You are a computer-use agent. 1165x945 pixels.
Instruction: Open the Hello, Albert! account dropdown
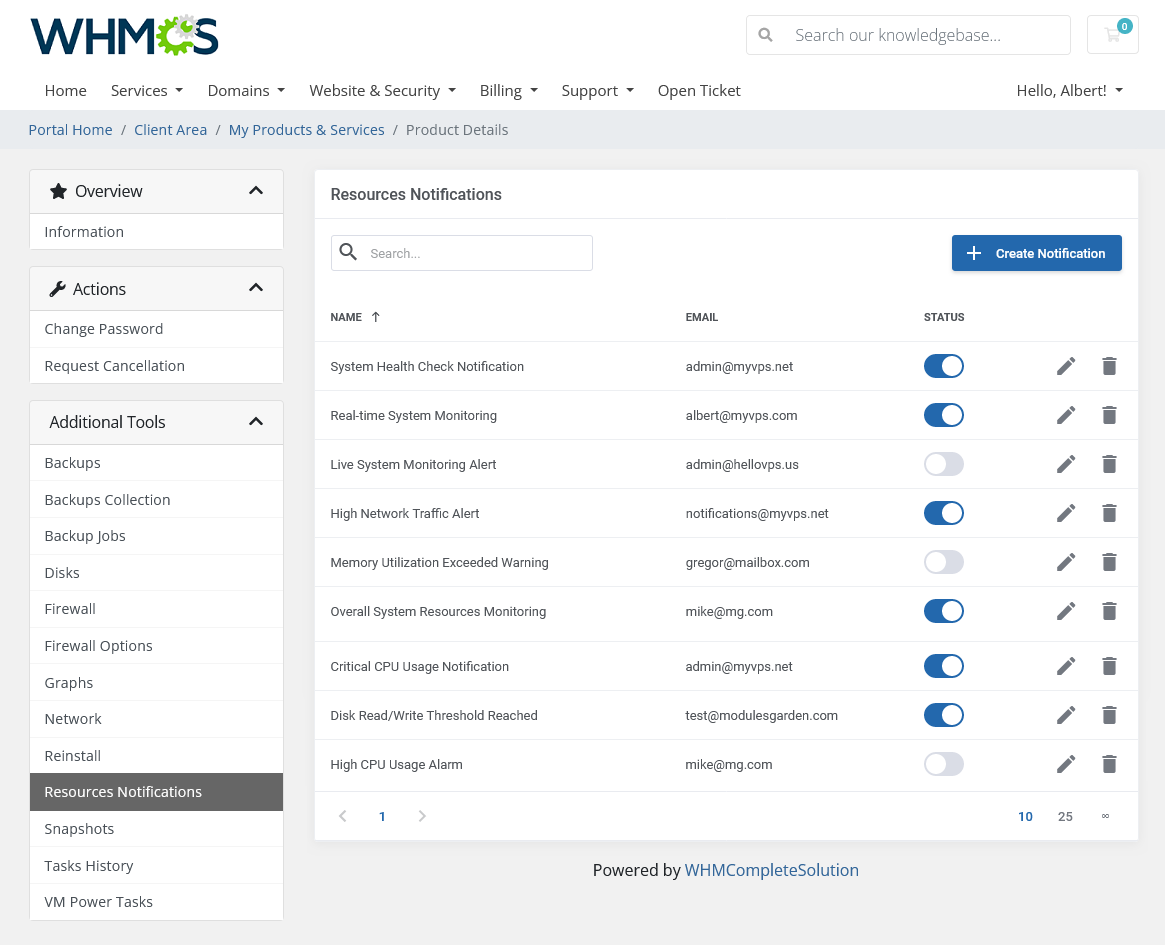1069,90
